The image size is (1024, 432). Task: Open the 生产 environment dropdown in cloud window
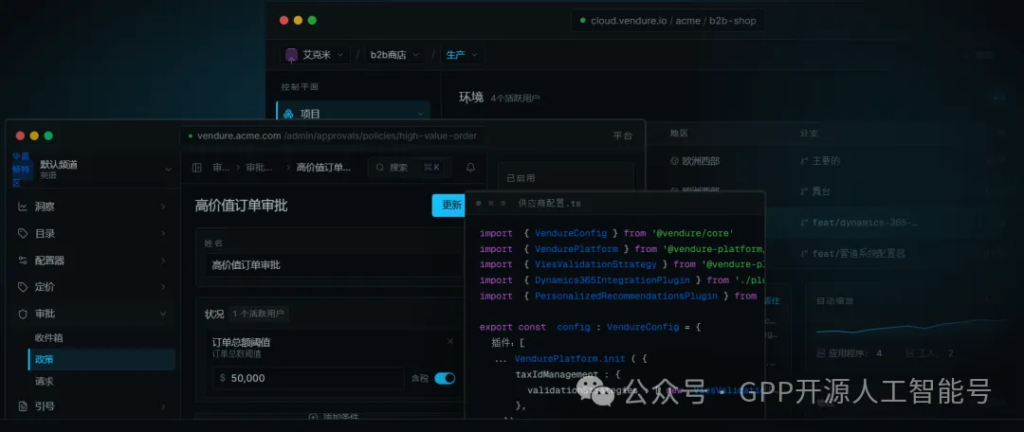click(462, 55)
